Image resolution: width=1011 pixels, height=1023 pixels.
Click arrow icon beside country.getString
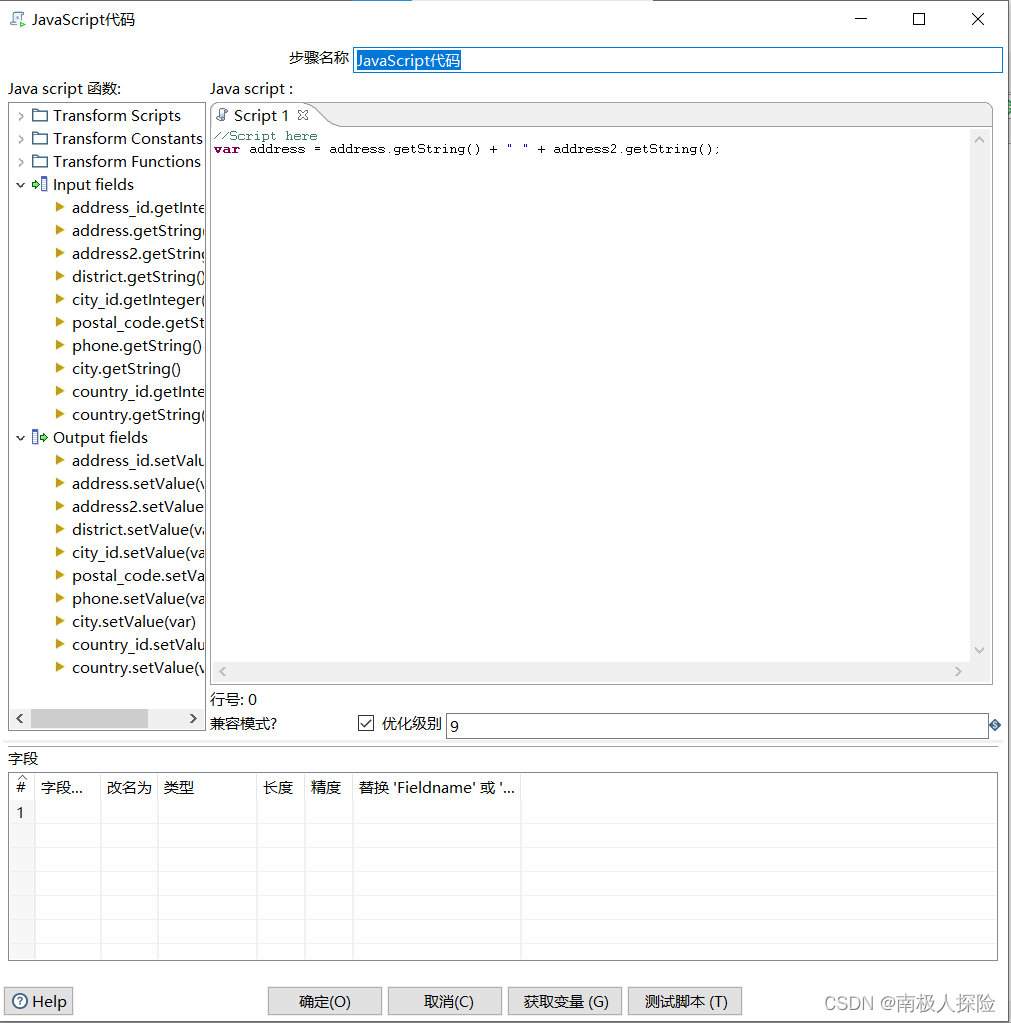click(x=60, y=414)
